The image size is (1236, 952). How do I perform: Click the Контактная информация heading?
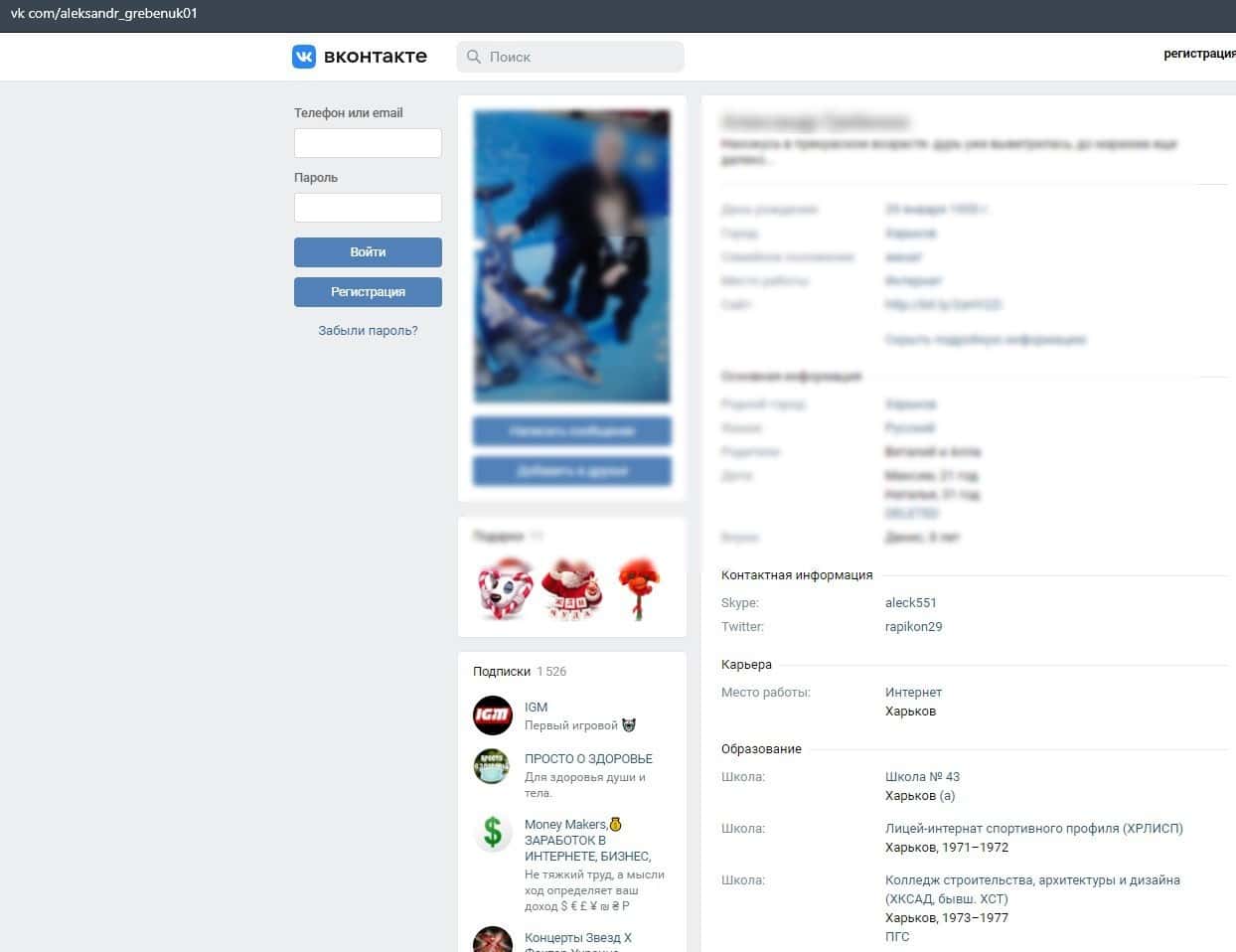tap(797, 575)
